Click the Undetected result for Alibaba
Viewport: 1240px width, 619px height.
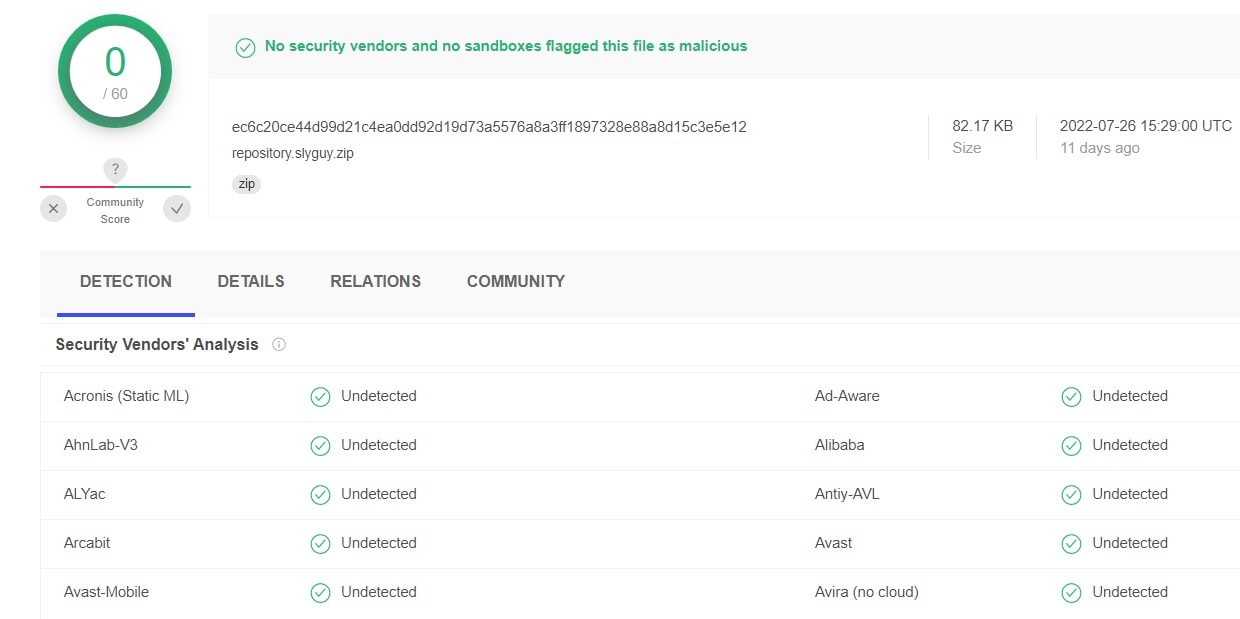coord(1130,445)
